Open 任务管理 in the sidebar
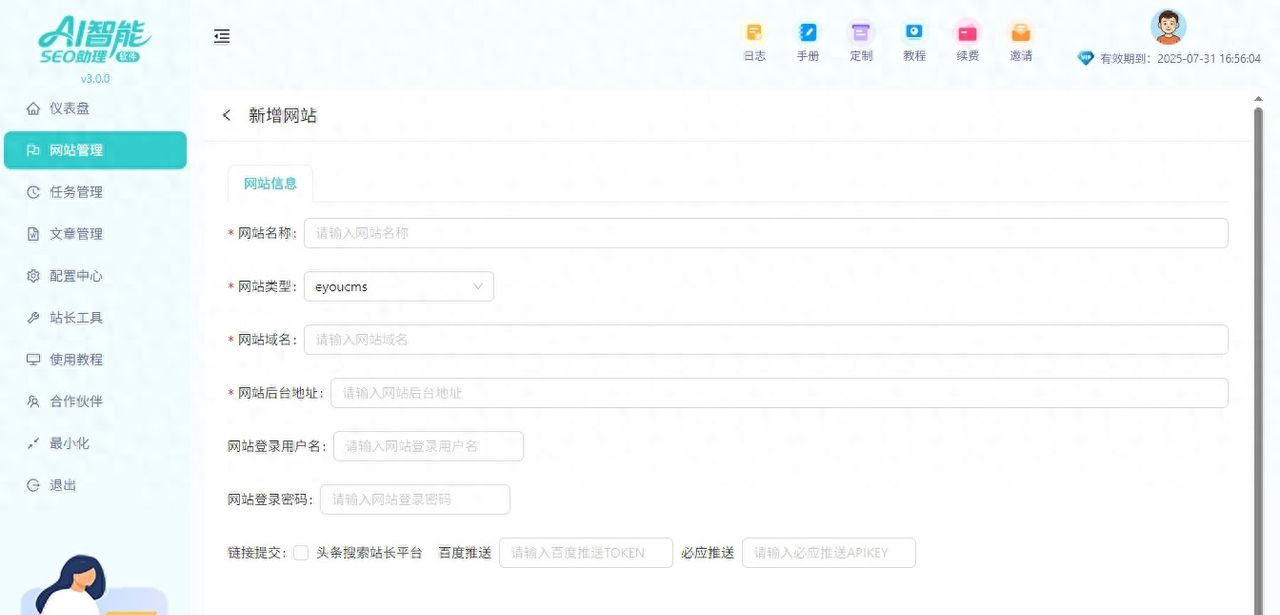Image resolution: width=1280 pixels, height=615 pixels. click(76, 192)
